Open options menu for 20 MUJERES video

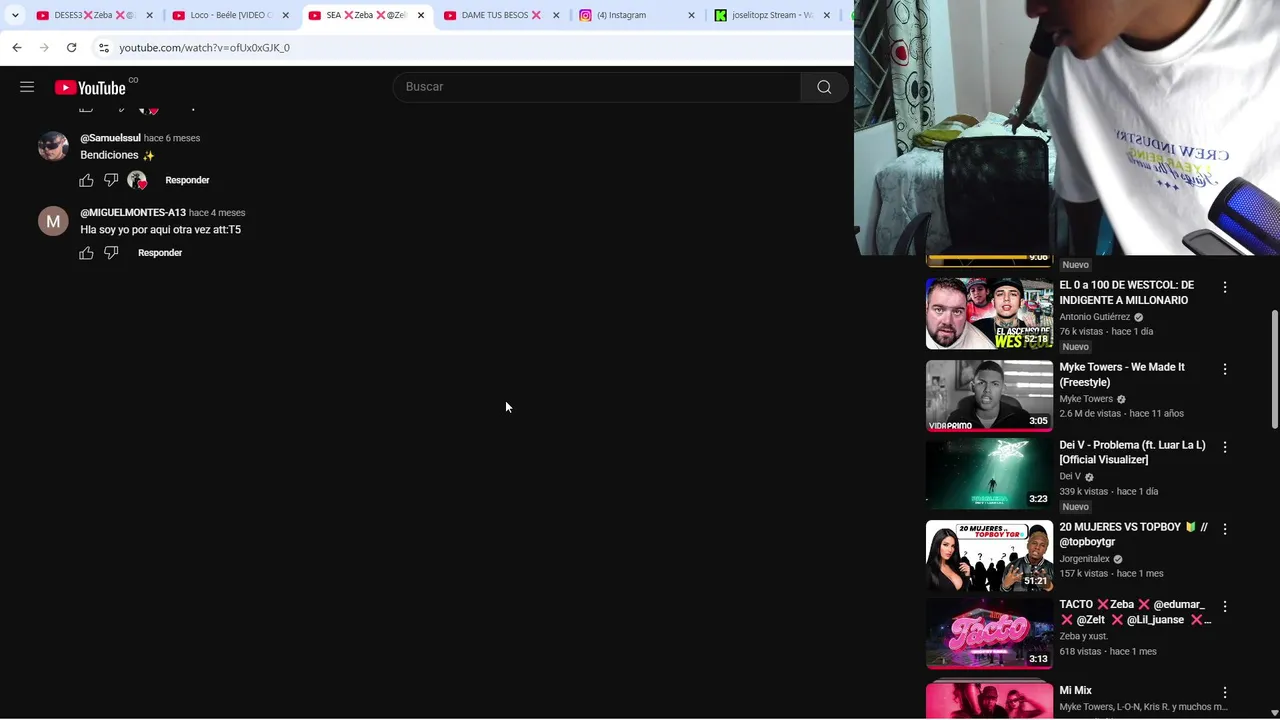pyautogui.click(x=1225, y=529)
